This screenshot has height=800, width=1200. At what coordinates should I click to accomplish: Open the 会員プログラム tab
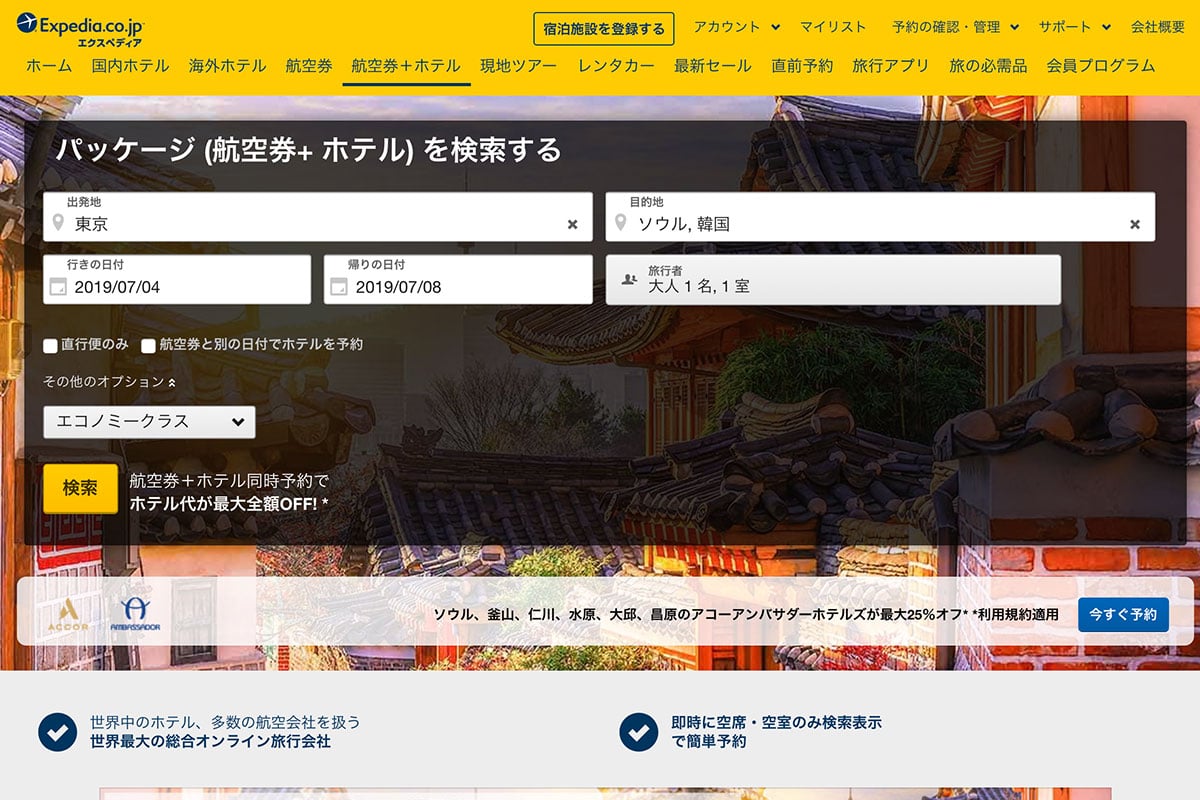click(1101, 66)
